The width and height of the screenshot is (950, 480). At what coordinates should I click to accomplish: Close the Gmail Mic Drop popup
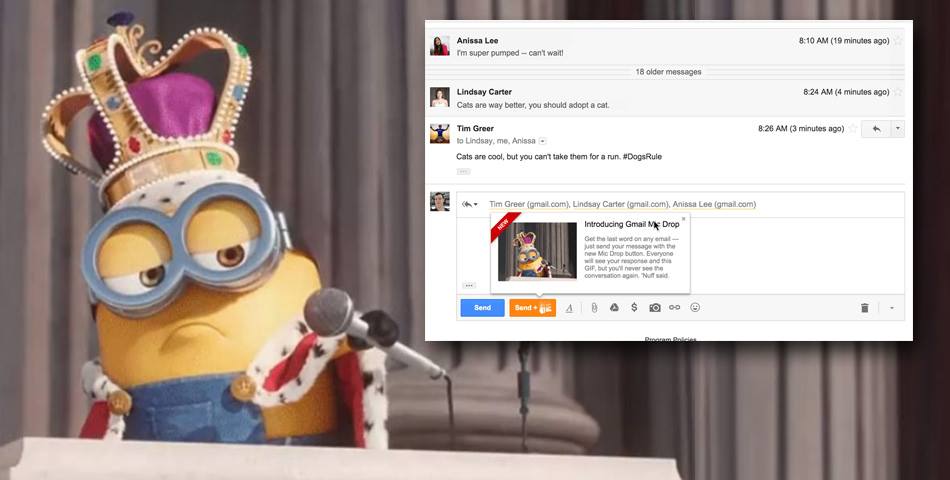click(x=683, y=219)
